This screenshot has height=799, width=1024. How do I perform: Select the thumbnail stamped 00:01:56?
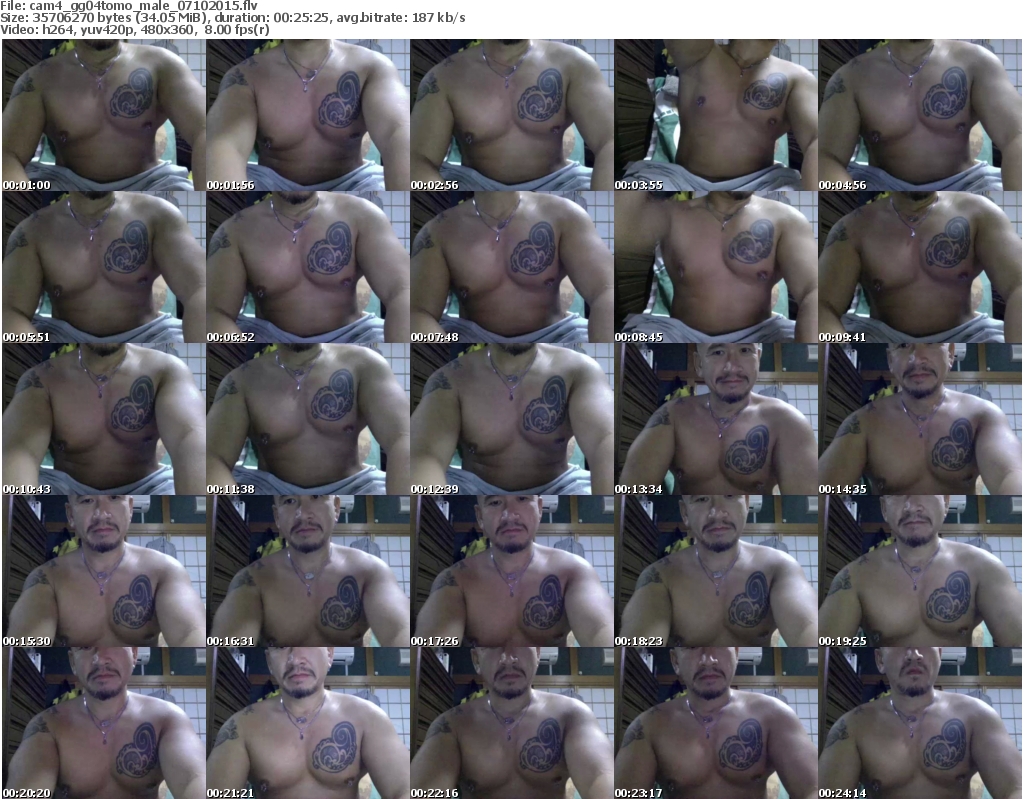point(308,115)
